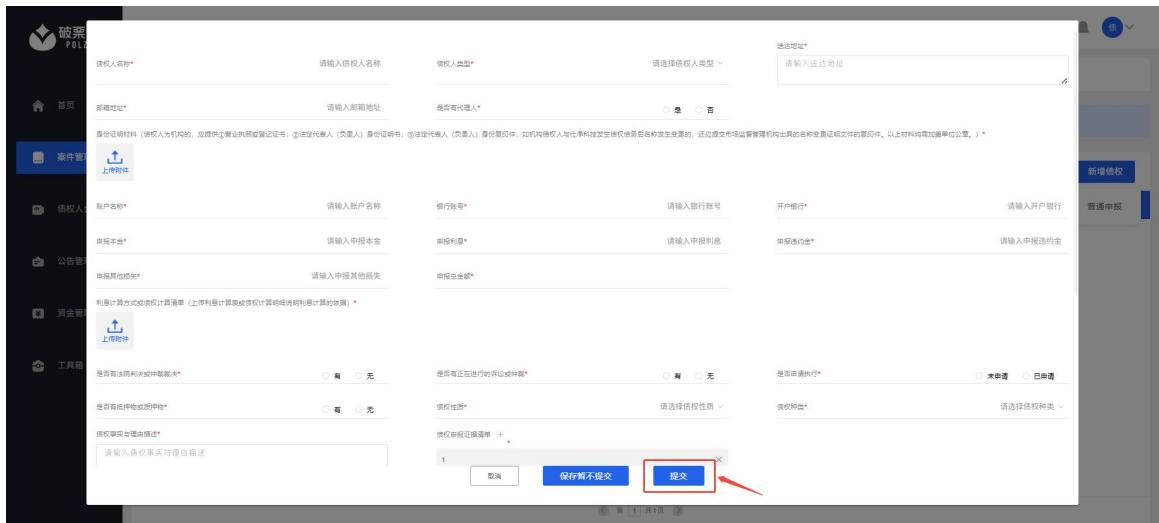
Task: Click 保存暂不提交 button
Action: (x=585, y=476)
